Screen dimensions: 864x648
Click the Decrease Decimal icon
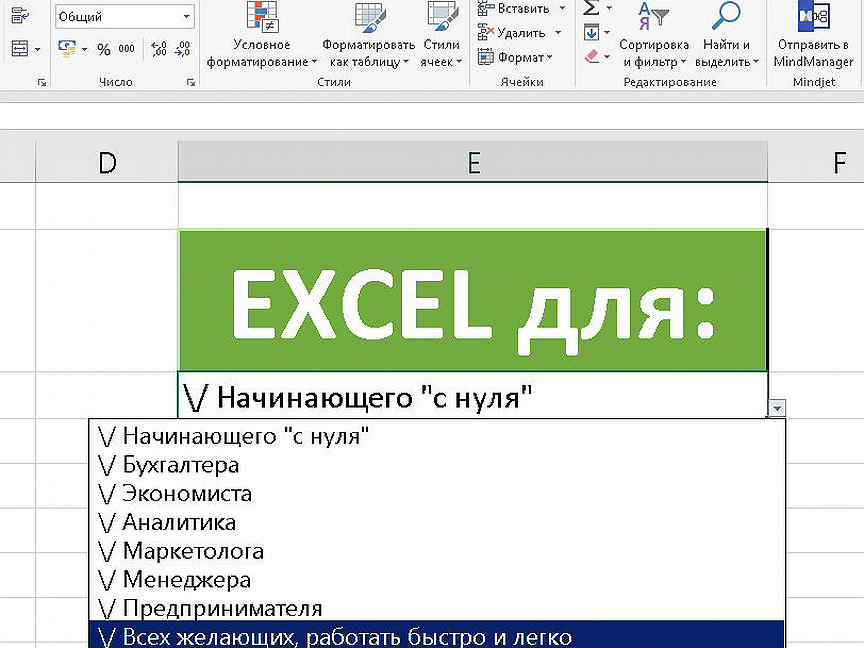(182, 49)
